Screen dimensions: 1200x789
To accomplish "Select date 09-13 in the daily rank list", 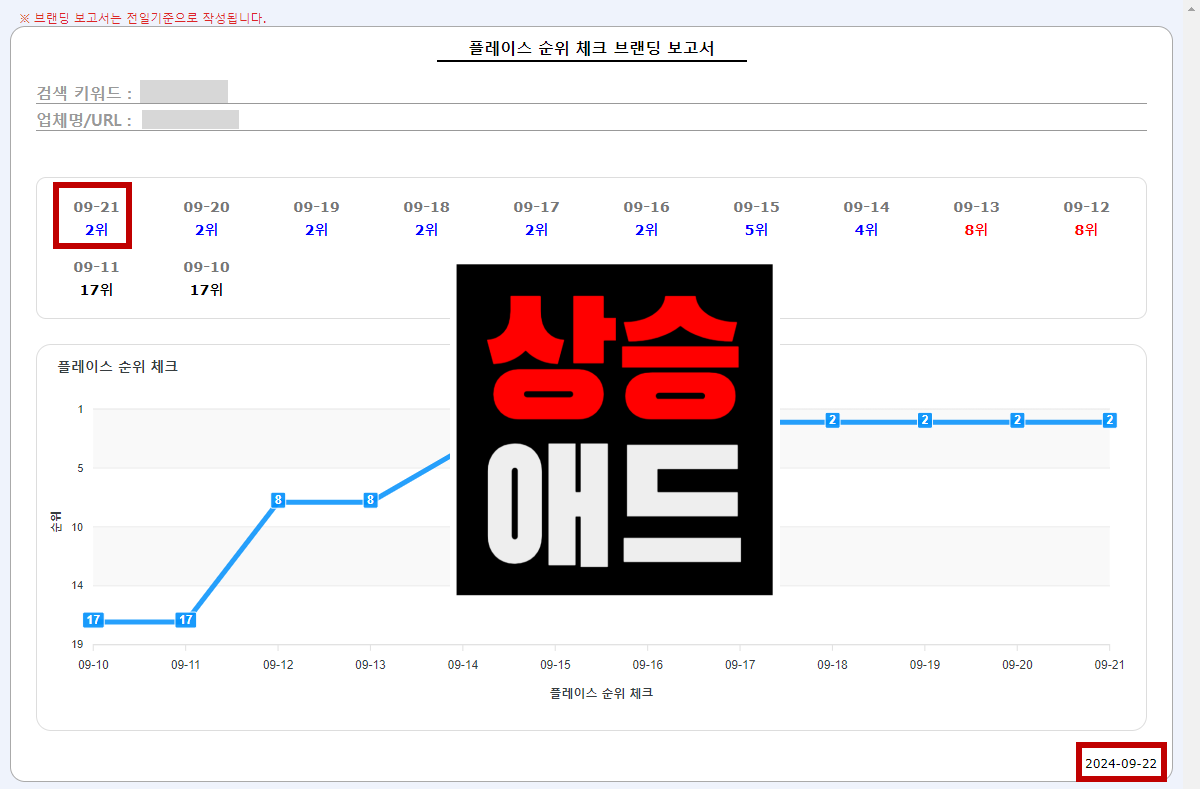I will tap(977, 207).
